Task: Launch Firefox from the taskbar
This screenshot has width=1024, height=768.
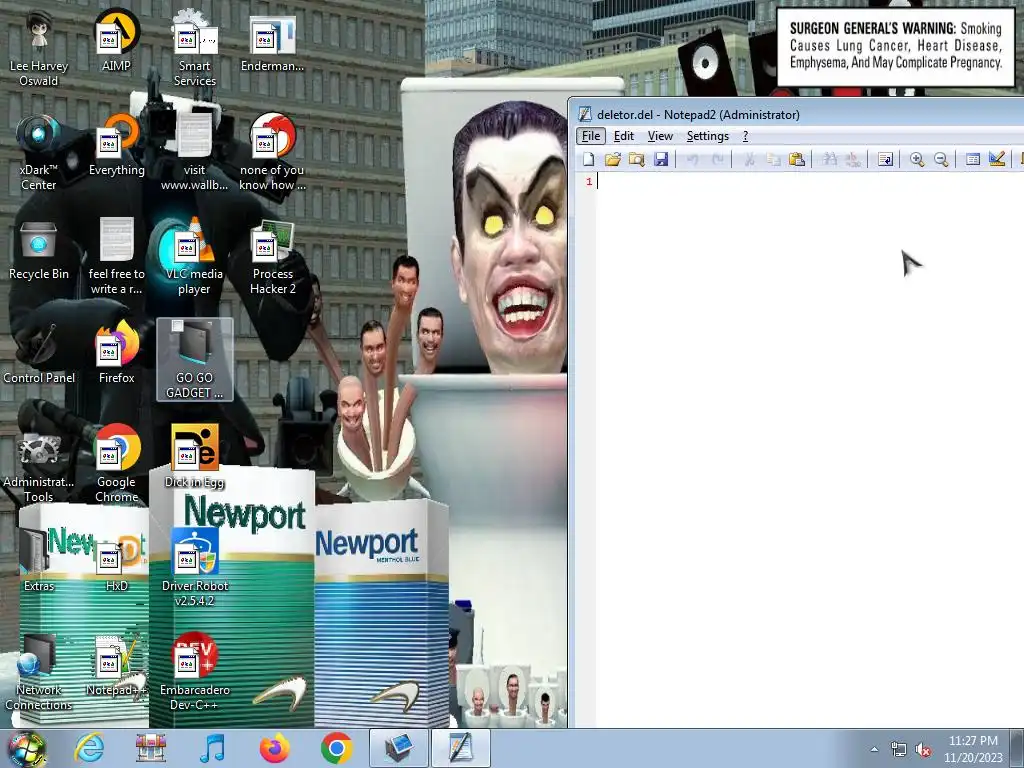Action: click(274, 748)
